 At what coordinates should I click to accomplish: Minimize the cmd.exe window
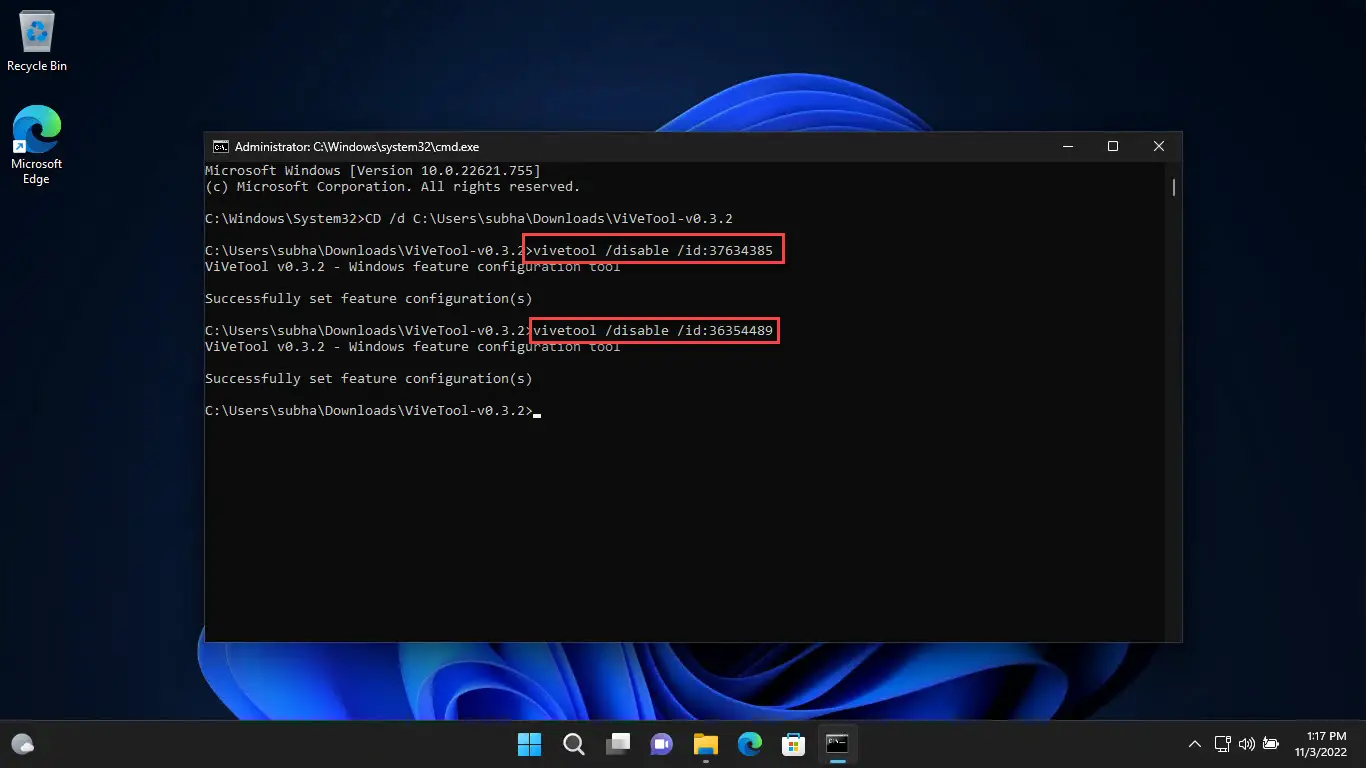point(1067,146)
